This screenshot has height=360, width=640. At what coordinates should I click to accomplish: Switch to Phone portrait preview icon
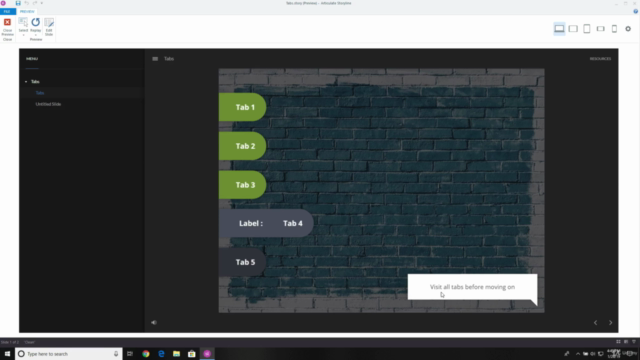click(614, 29)
